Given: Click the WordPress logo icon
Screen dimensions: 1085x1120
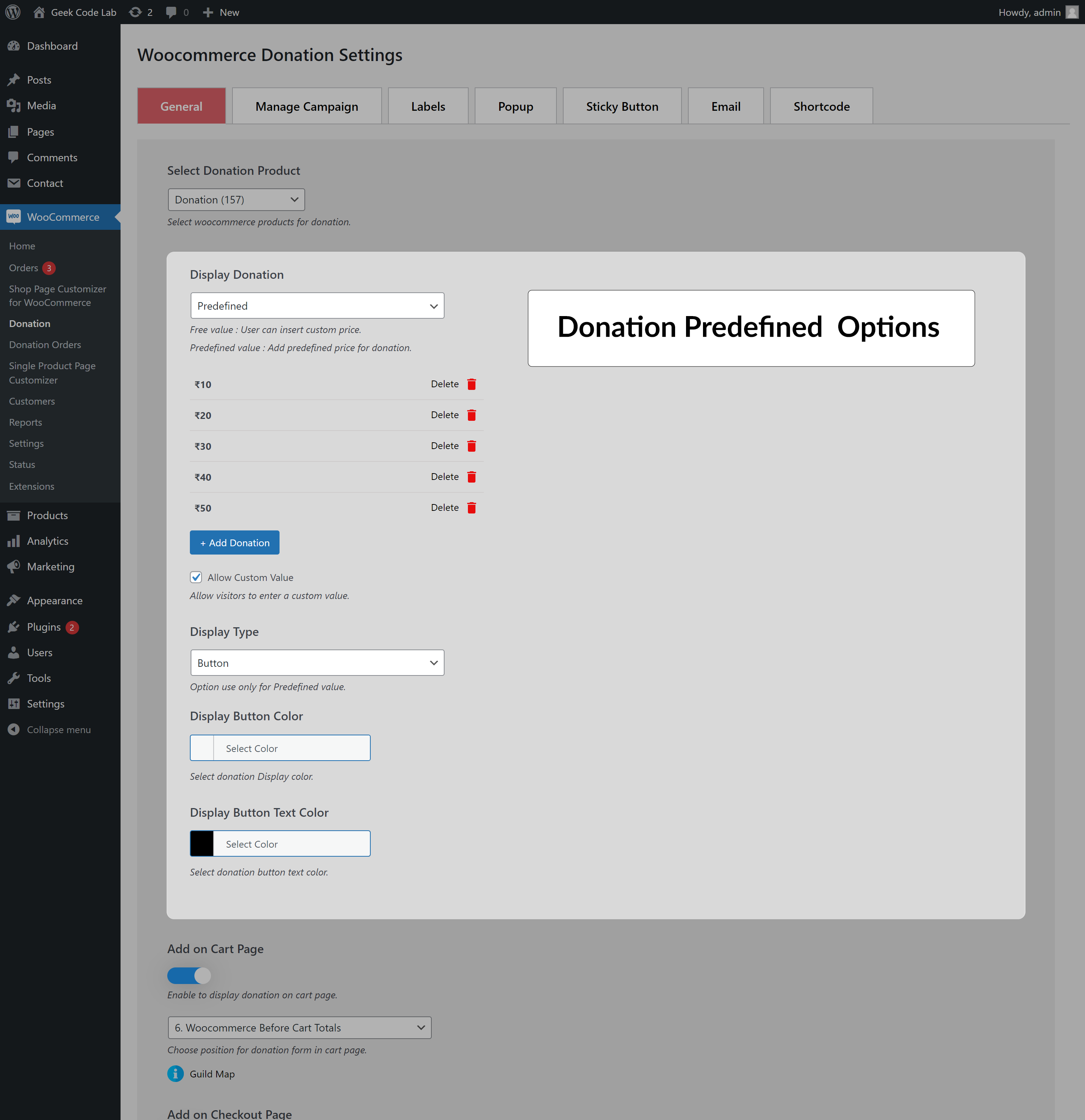Looking at the screenshot, I should (13, 12).
